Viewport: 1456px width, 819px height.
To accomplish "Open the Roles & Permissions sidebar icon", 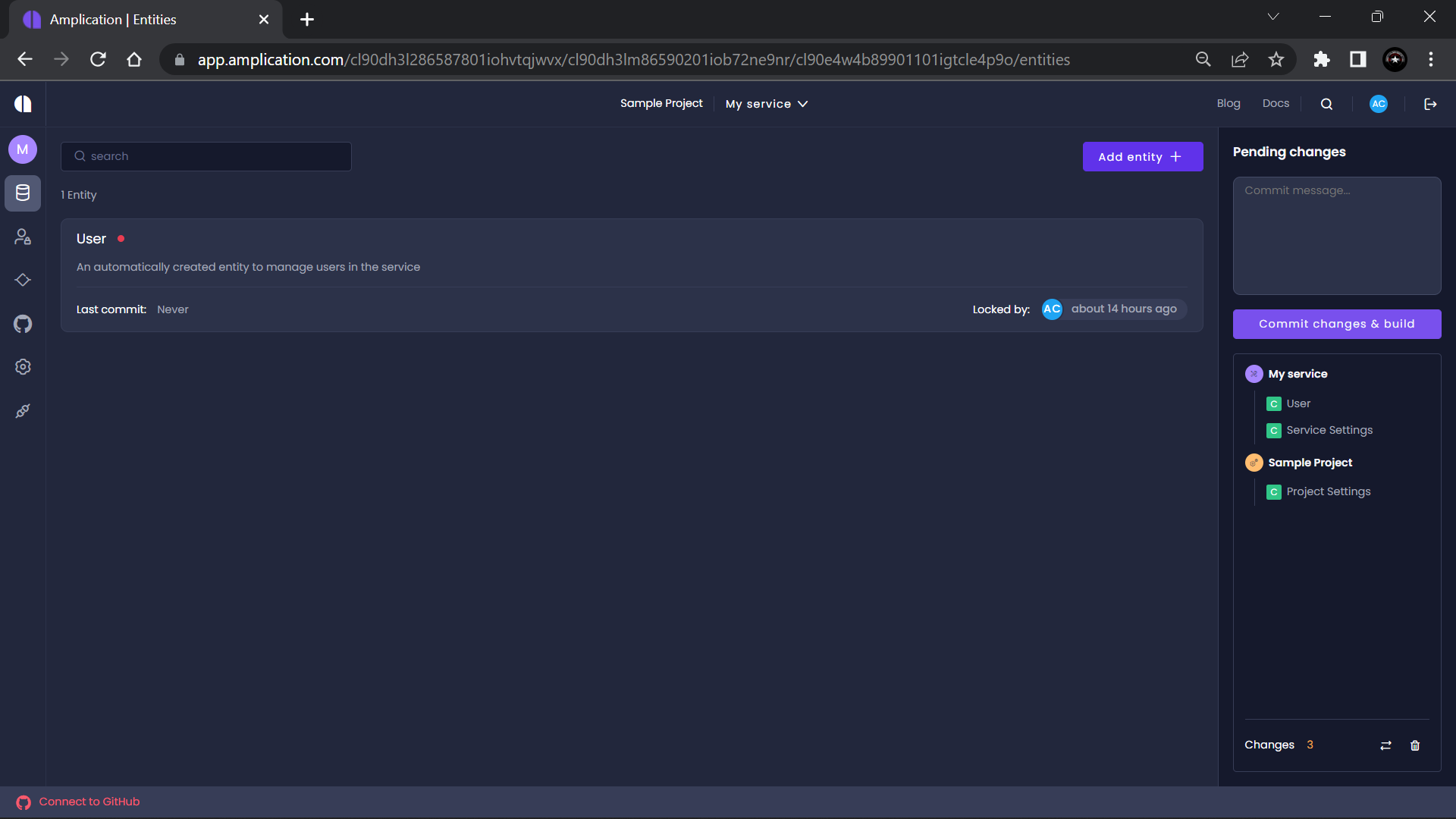I will (x=23, y=237).
